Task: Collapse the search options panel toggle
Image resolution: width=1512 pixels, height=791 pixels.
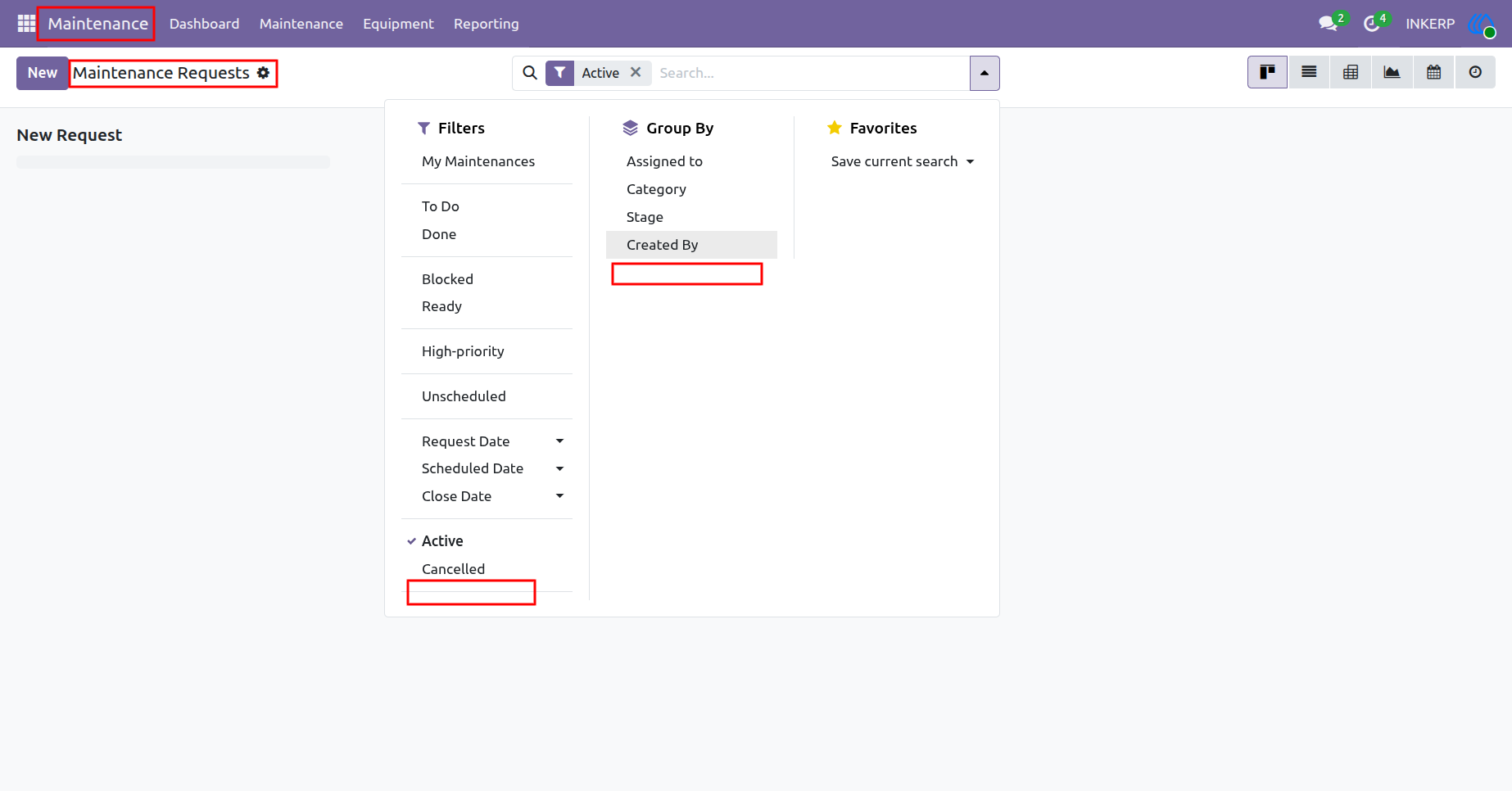Action: click(x=985, y=73)
